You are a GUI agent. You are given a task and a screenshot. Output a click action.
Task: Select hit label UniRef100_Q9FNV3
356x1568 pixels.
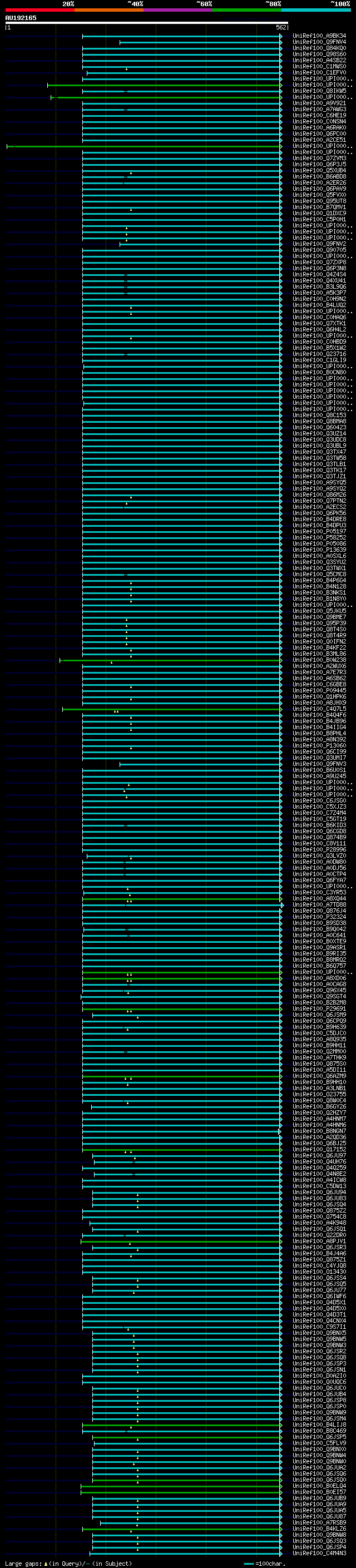(319, 764)
